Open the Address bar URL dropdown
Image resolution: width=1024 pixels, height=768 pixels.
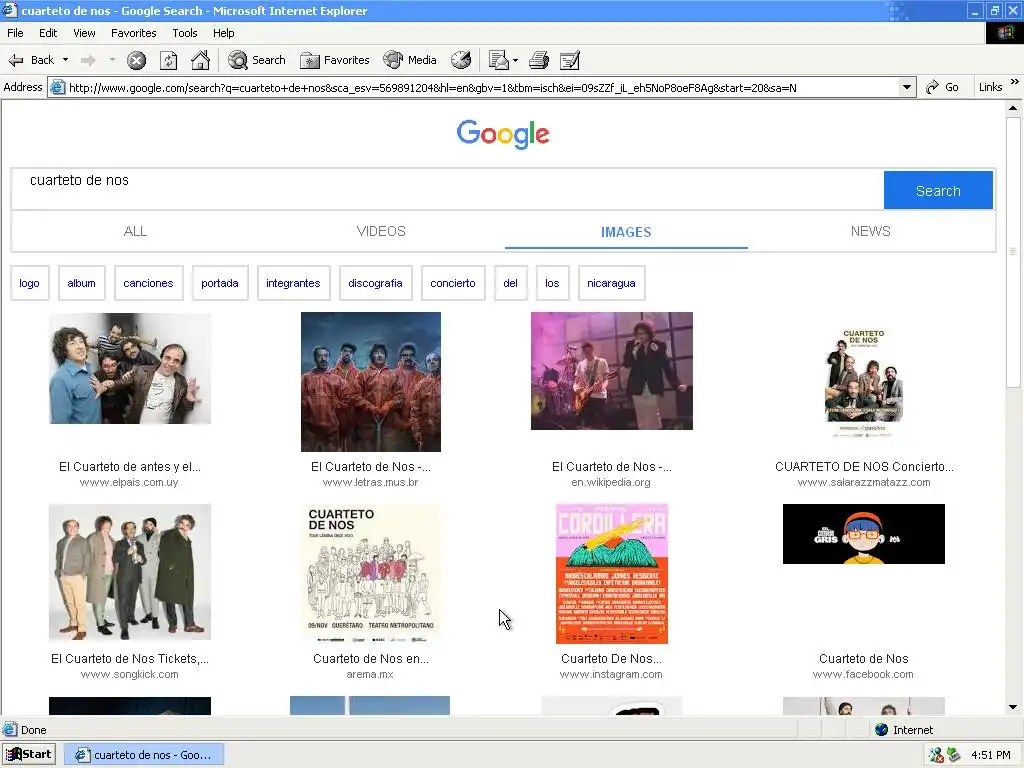click(906, 88)
